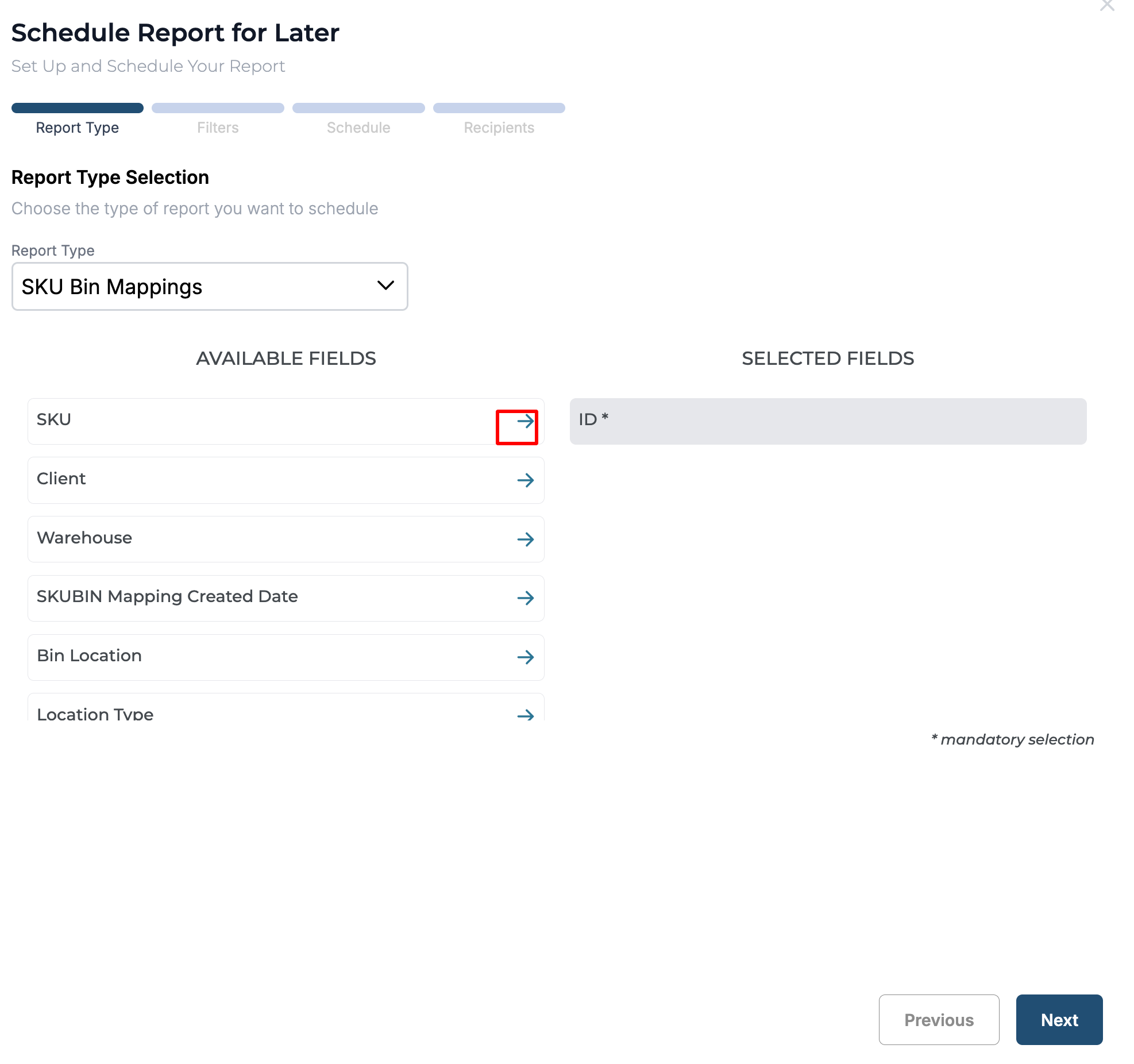Move Warehouse field to selected via arrow
Screen dimensions: 1134x1064
click(x=525, y=539)
